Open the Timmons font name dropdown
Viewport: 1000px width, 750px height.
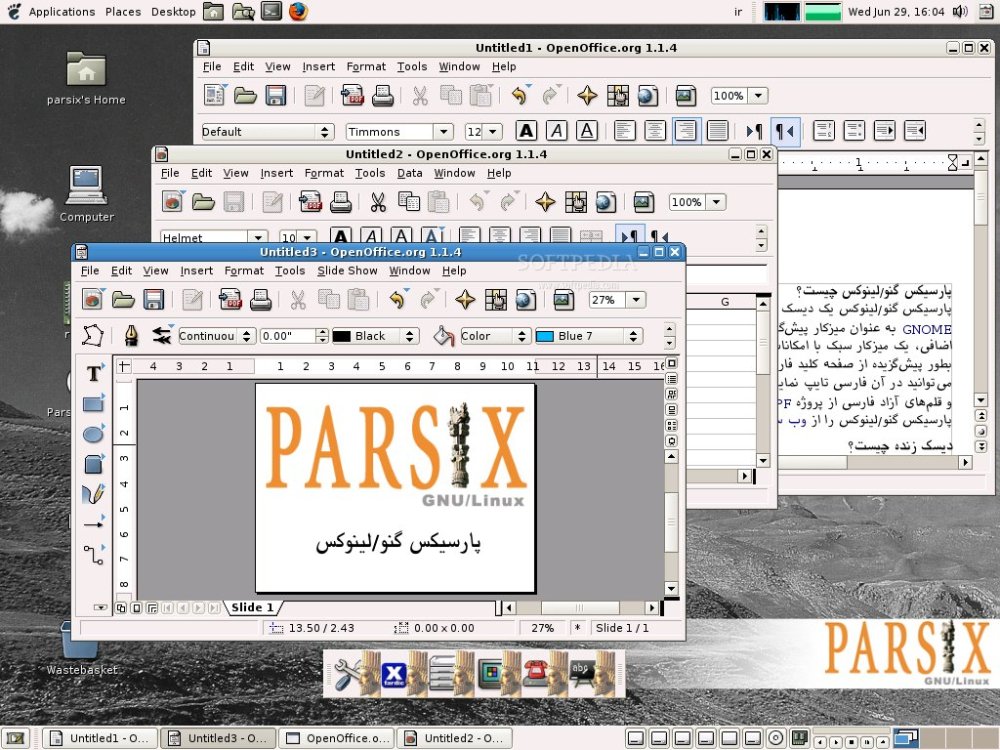[443, 131]
